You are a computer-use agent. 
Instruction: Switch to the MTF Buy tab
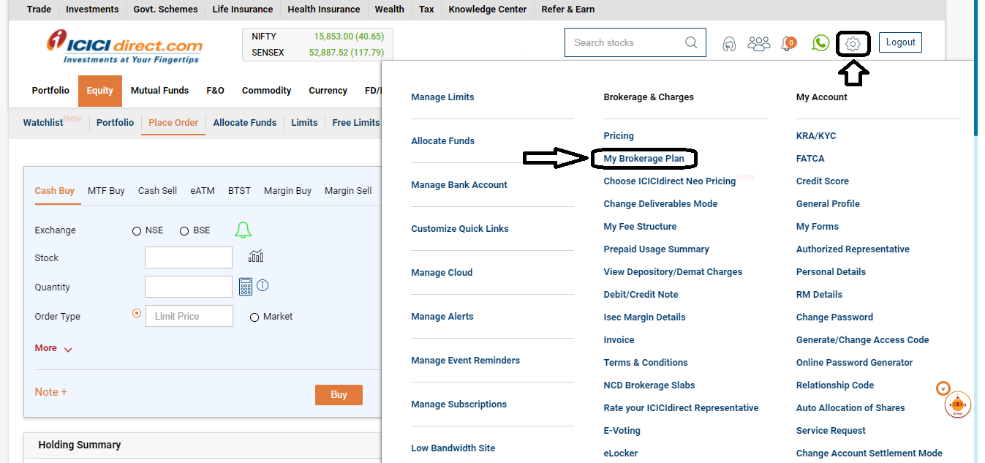click(x=106, y=190)
